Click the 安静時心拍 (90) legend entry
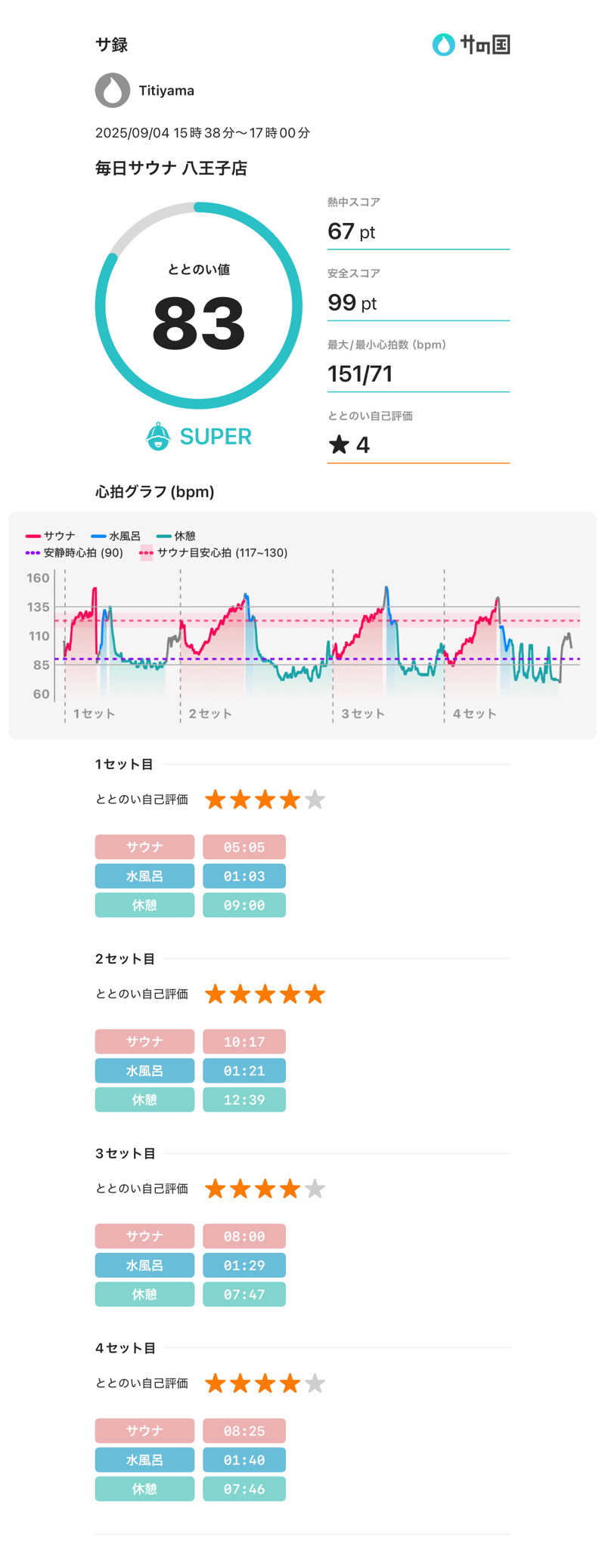 coord(75,553)
